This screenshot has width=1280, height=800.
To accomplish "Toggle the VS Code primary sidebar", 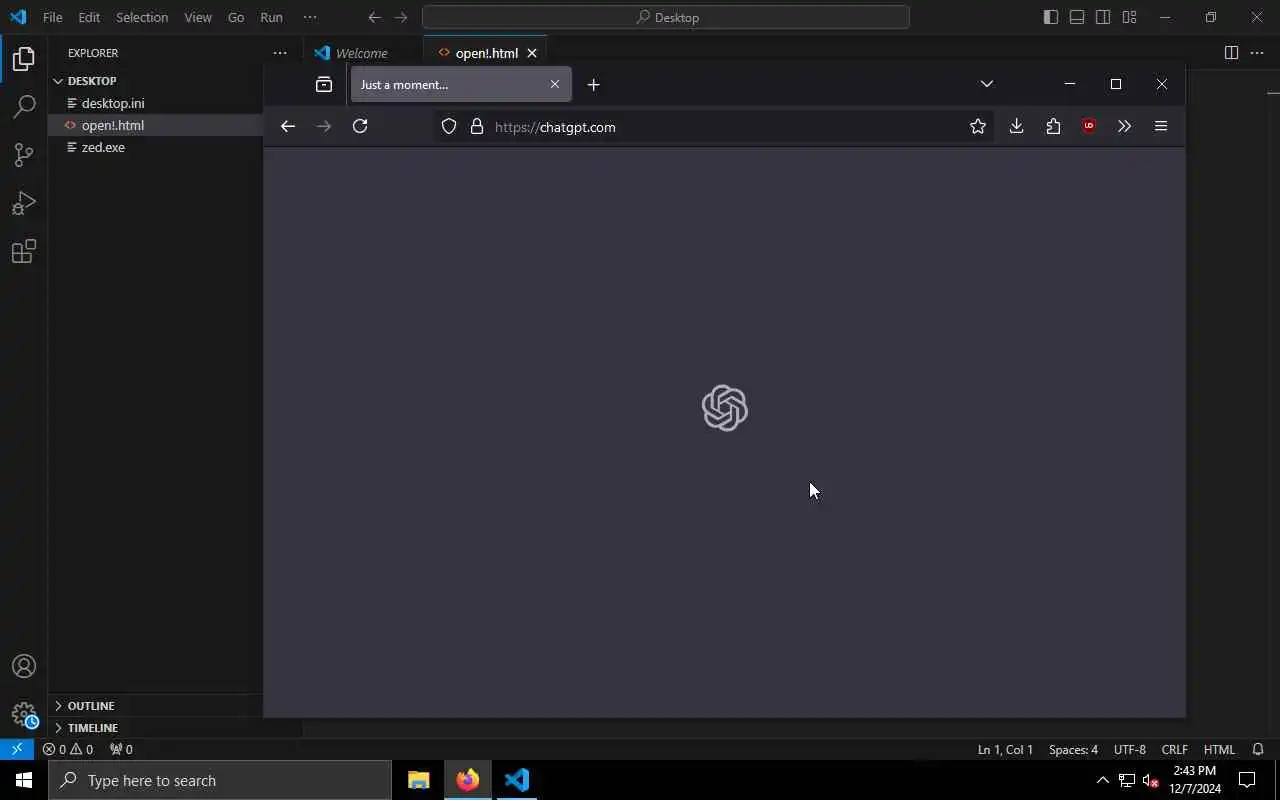I will point(1051,17).
